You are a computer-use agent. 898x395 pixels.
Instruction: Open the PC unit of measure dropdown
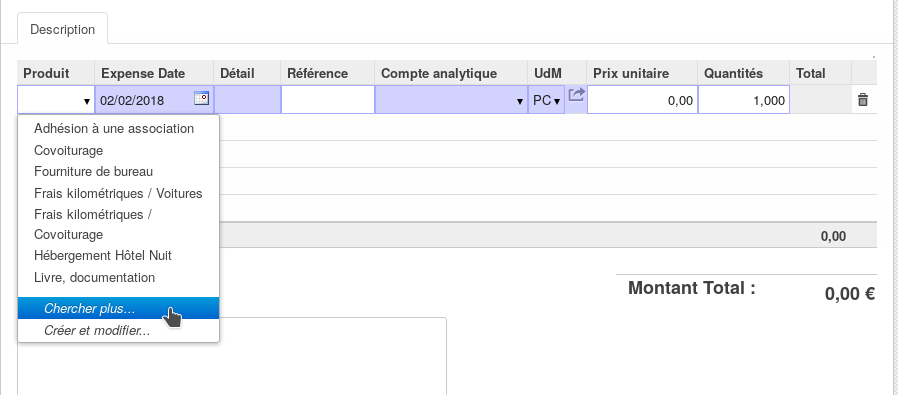tap(546, 100)
